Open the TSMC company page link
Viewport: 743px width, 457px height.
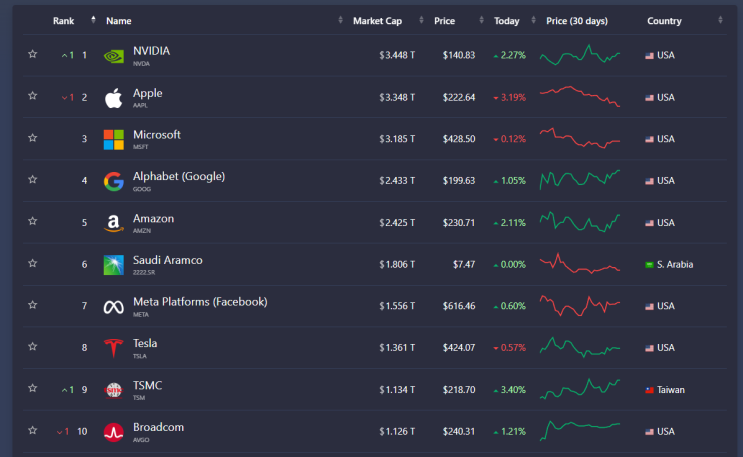click(x=147, y=386)
